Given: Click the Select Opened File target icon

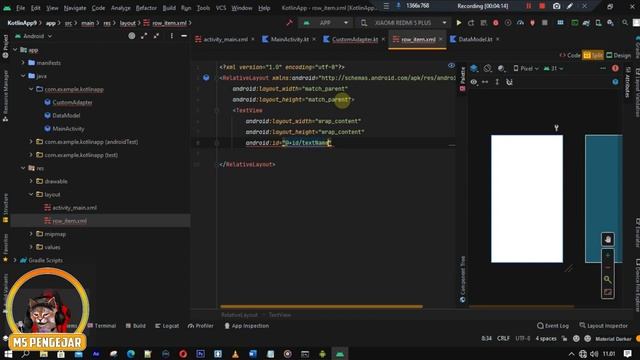Looking at the screenshot, I should tap(131, 36).
